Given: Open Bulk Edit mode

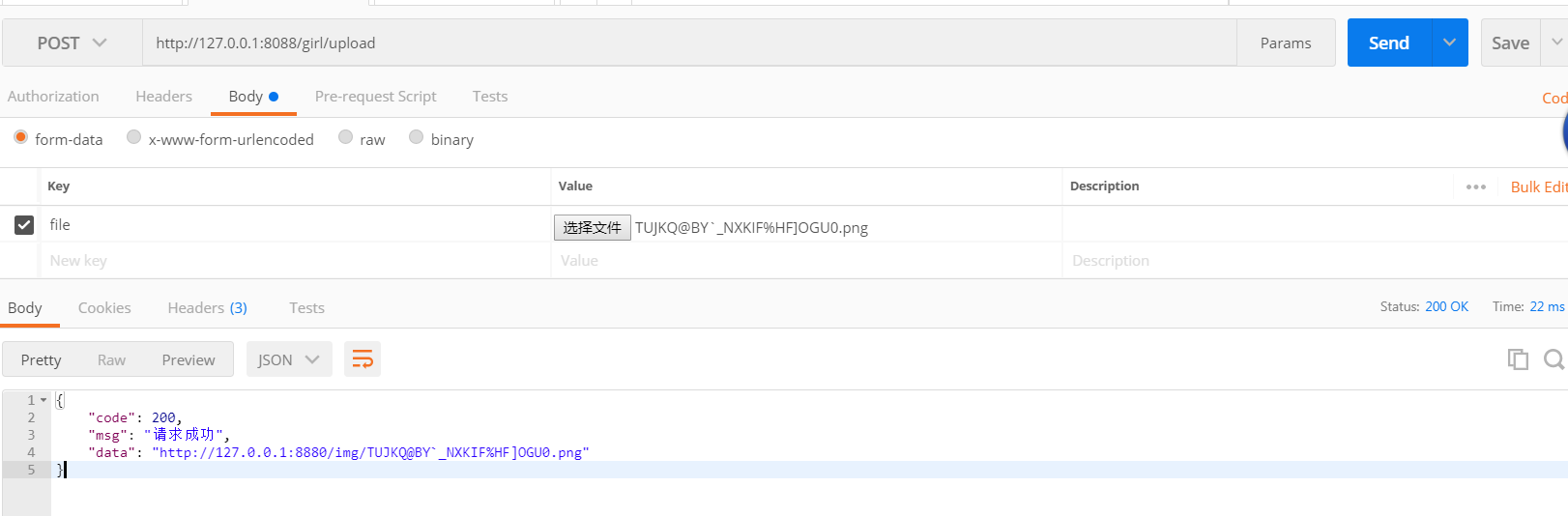Looking at the screenshot, I should coord(1539,187).
